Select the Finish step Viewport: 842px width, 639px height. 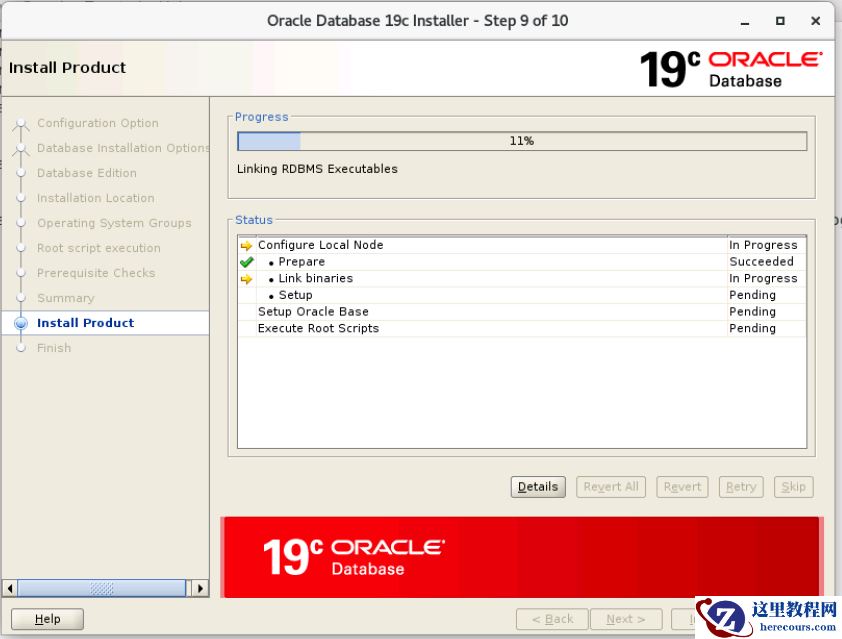click(x=54, y=348)
